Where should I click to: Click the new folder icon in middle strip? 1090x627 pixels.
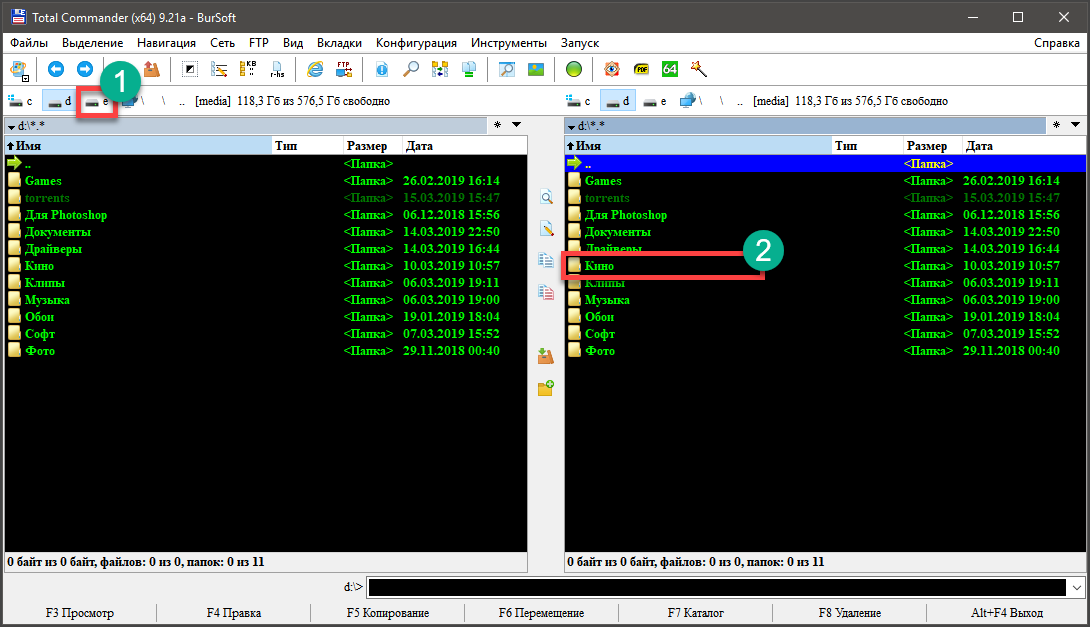[546, 388]
